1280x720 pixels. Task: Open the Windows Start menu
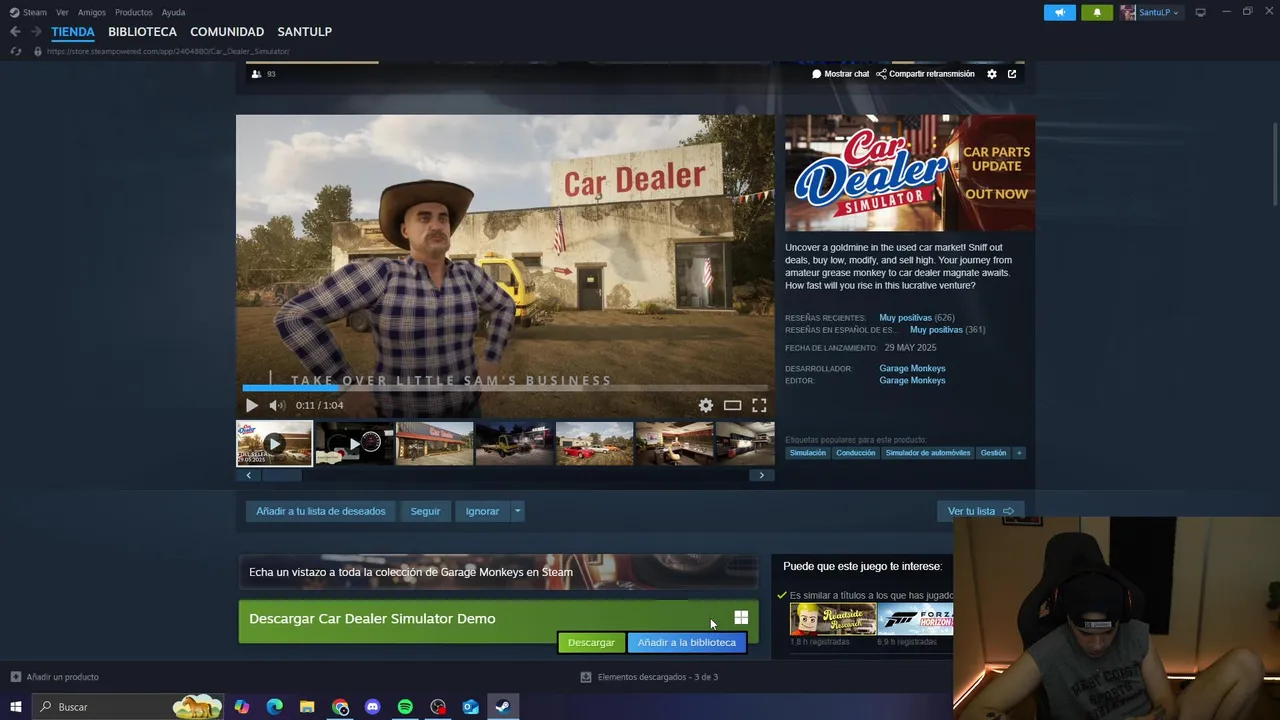pyautogui.click(x=15, y=707)
